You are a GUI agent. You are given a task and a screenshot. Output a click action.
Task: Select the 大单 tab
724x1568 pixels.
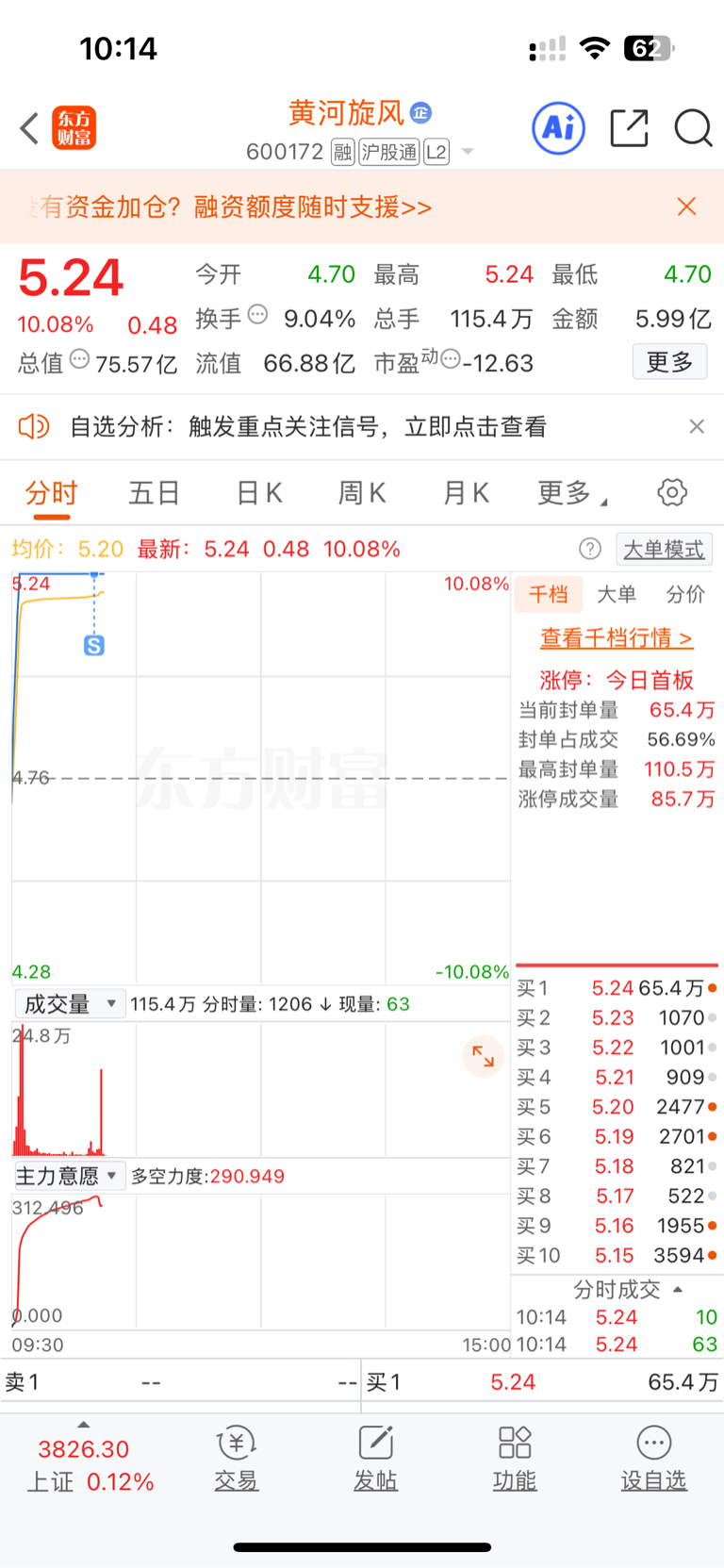pos(617,594)
